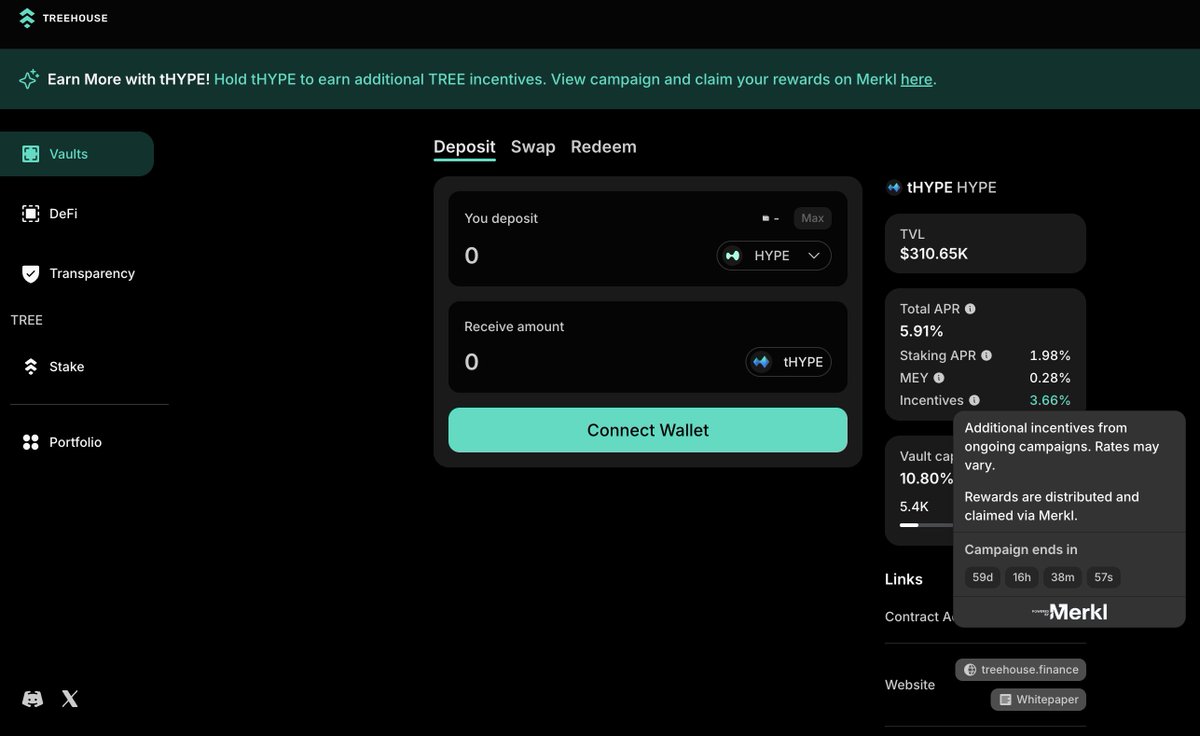The width and height of the screenshot is (1200, 736).
Task: Open the Merkl 'here' link in the banner
Action: (x=916, y=79)
